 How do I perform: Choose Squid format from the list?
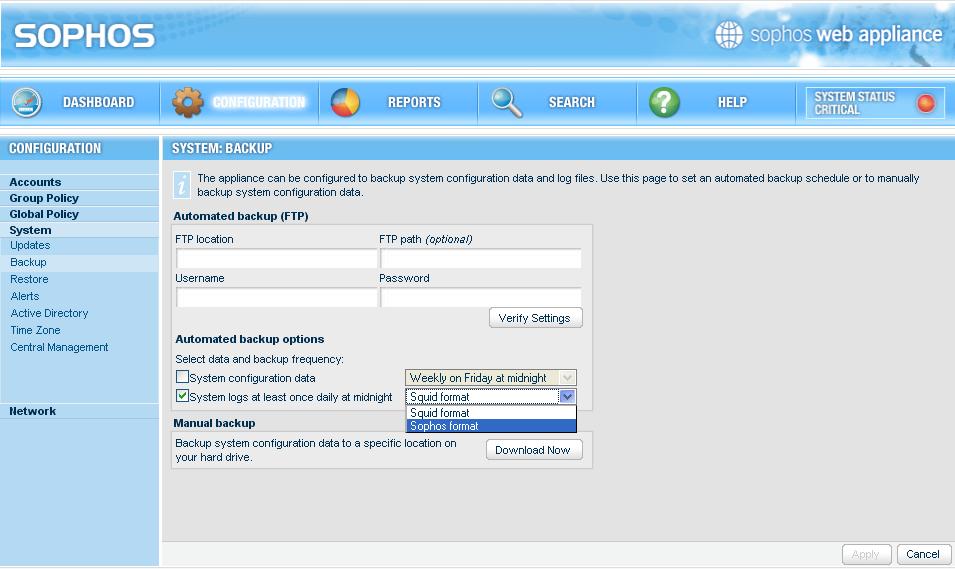tap(491, 412)
